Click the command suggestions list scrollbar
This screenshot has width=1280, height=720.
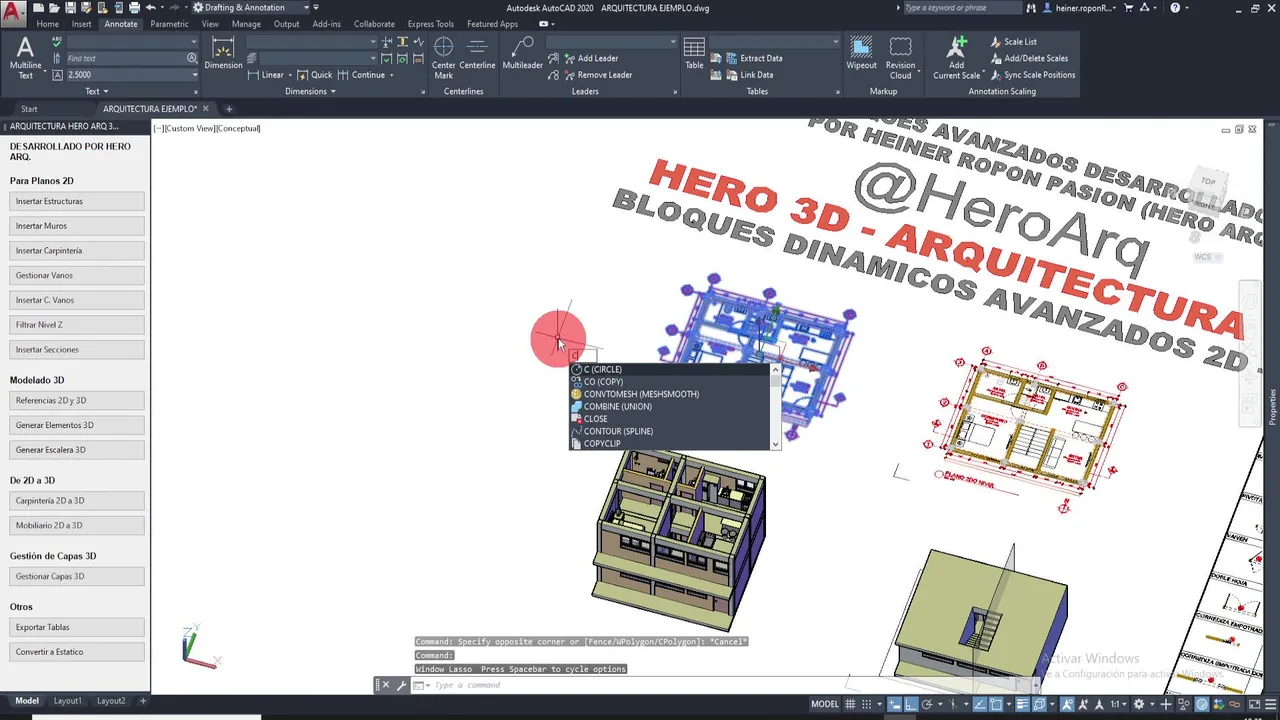(x=775, y=407)
